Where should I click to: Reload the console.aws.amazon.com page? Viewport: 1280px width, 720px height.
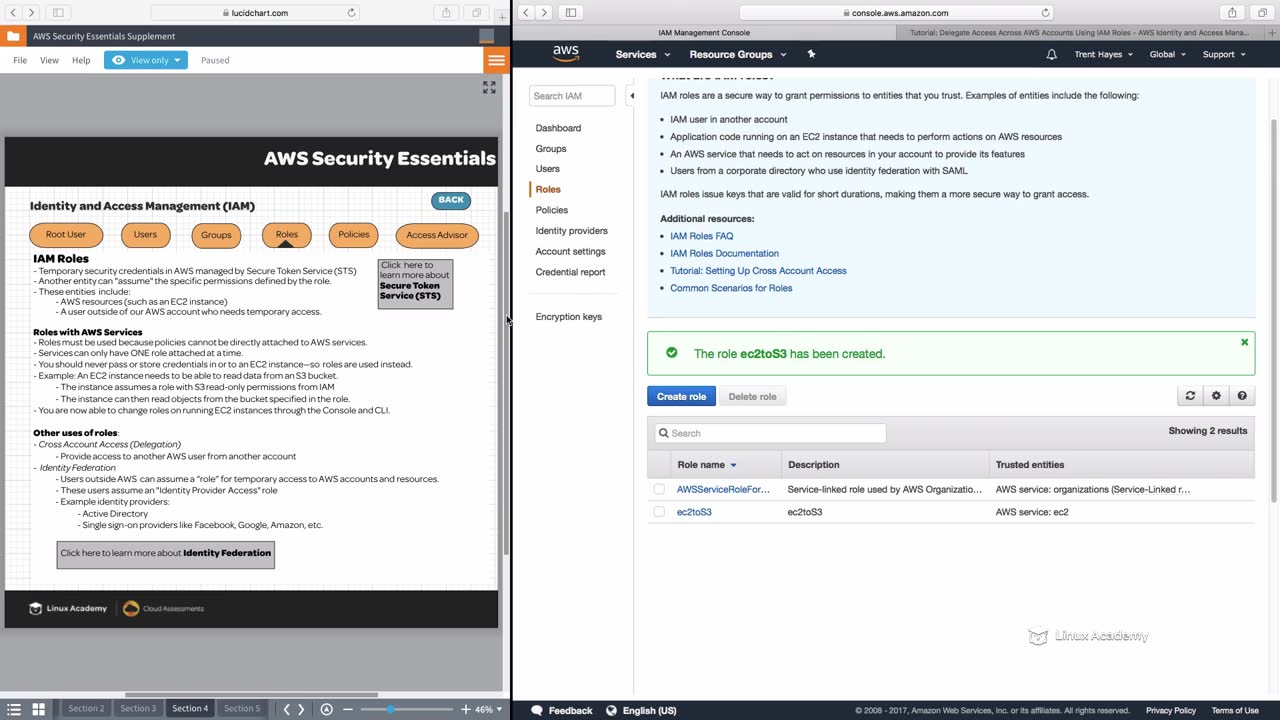(x=1046, y=13)
